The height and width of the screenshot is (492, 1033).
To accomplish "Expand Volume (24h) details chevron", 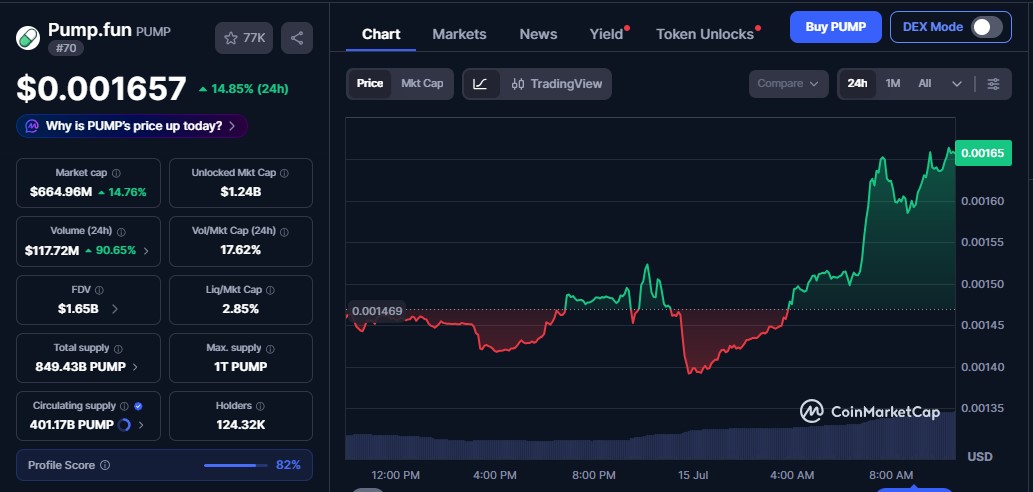I will [x=146, y=251].
